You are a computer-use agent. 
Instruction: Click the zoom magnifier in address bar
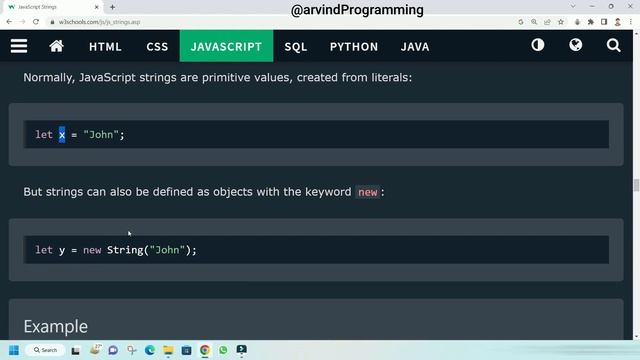pos(534,22)
